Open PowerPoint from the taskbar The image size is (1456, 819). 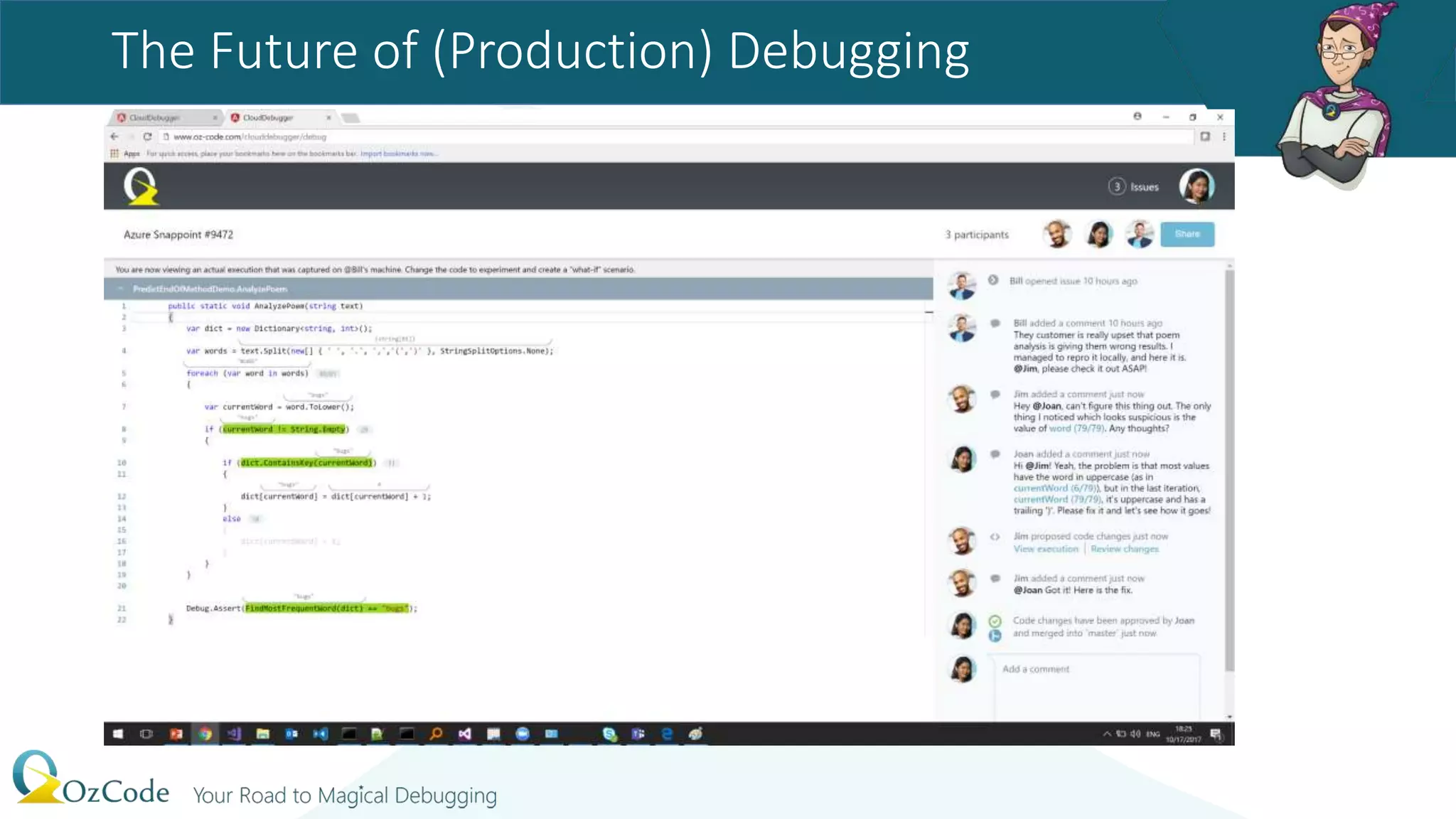coord(176,734)
